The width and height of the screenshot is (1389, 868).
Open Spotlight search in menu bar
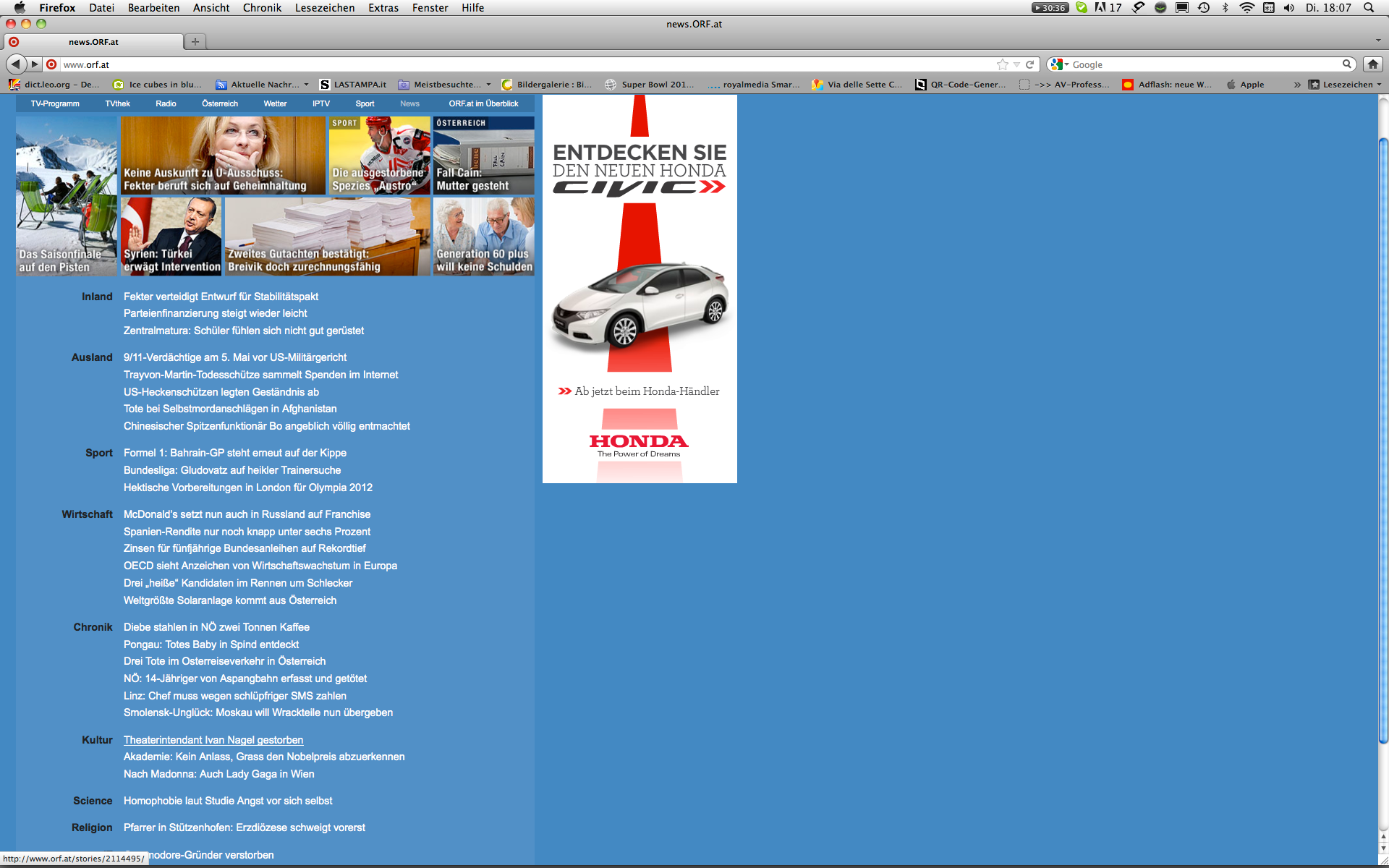(x=1369, y=7)
